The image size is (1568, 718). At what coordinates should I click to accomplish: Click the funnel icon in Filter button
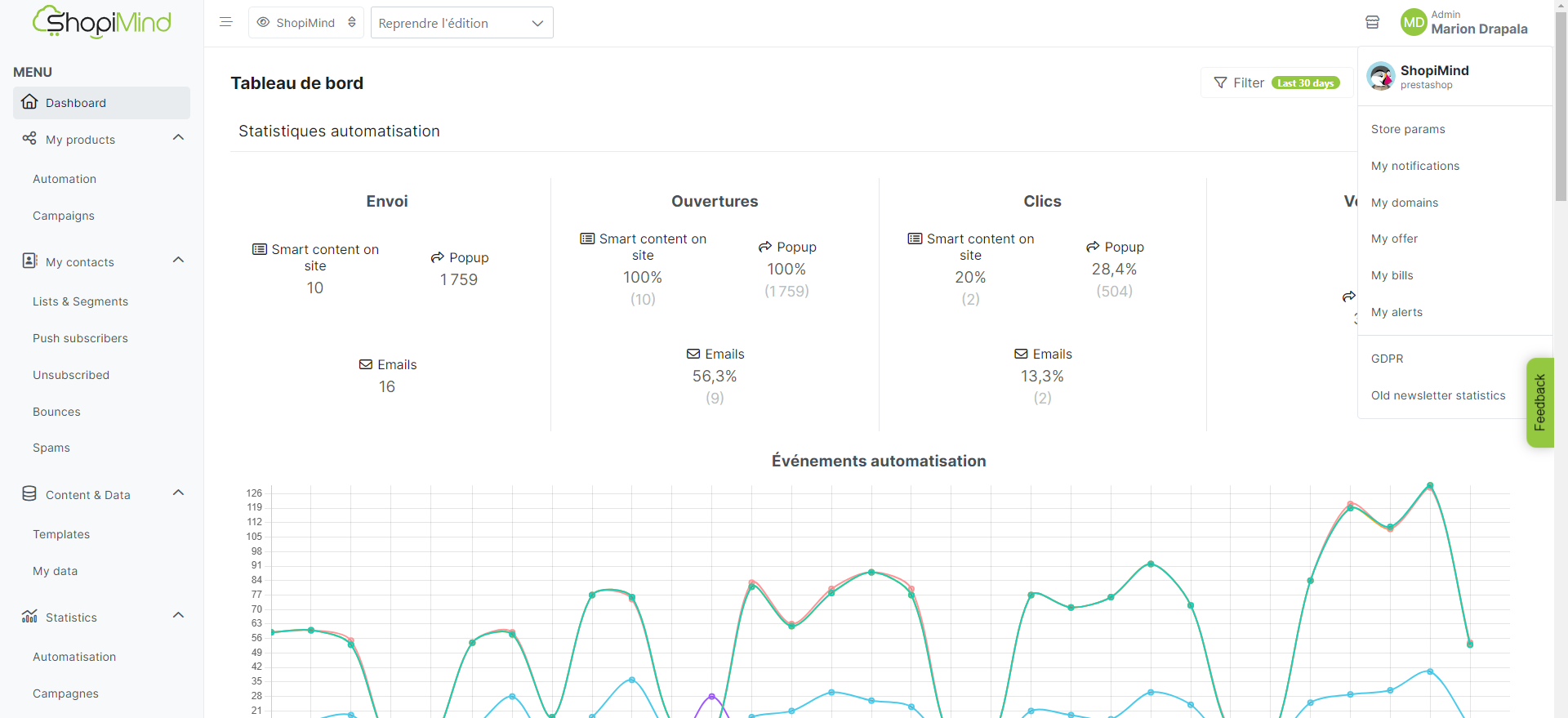click(x=1221, y=83)
